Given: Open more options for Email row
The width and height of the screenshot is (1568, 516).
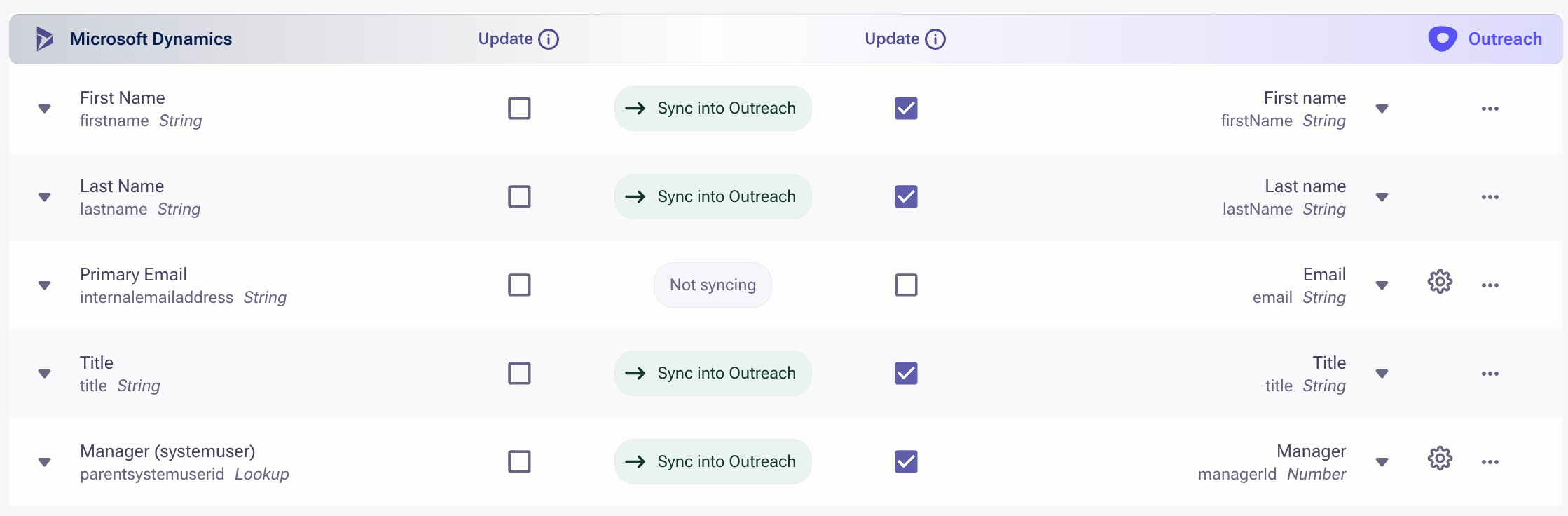Looking at the screenshot, I should [x=1490, y=285].
